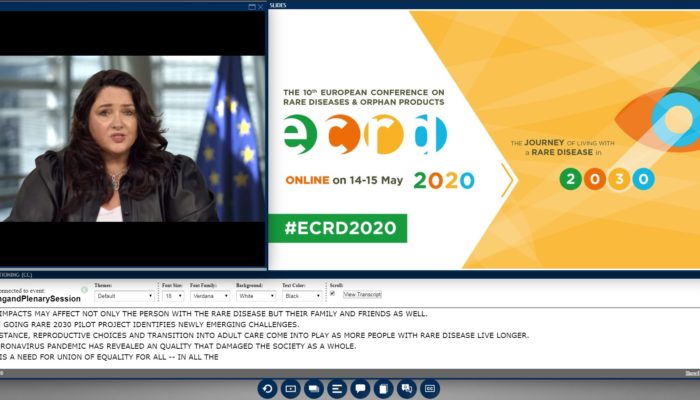Viewport: 700px width, 400px height.
Task: Toggle the CC closed captioning icon
Action: pos(429,389)
